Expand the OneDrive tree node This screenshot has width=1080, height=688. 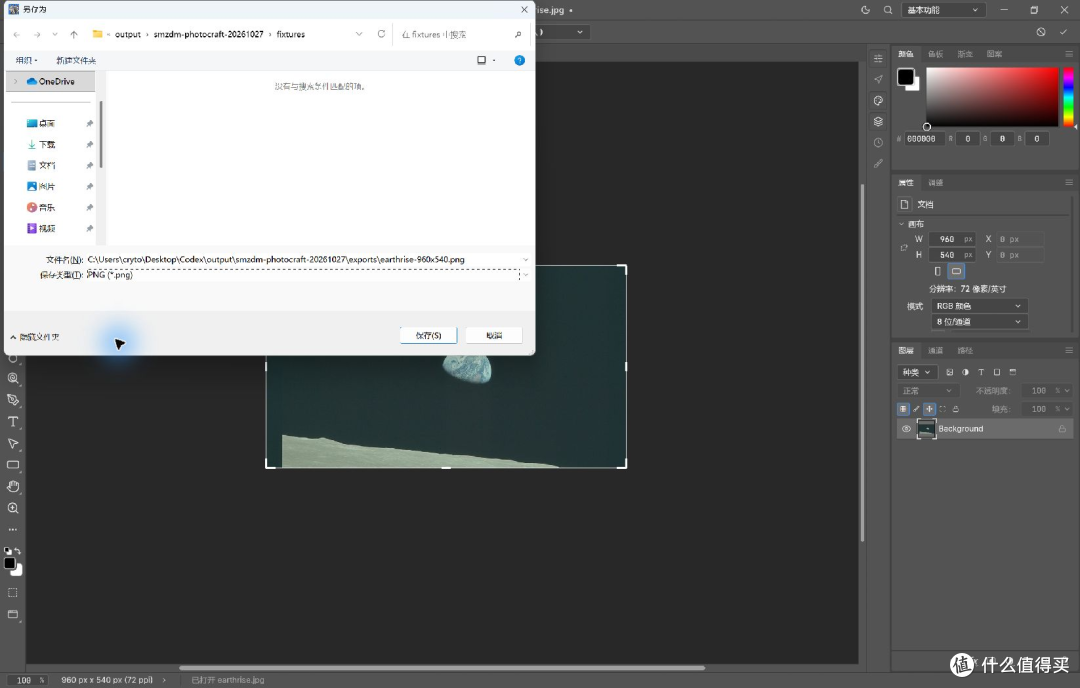pyautogui.click(x=16, y=81)
